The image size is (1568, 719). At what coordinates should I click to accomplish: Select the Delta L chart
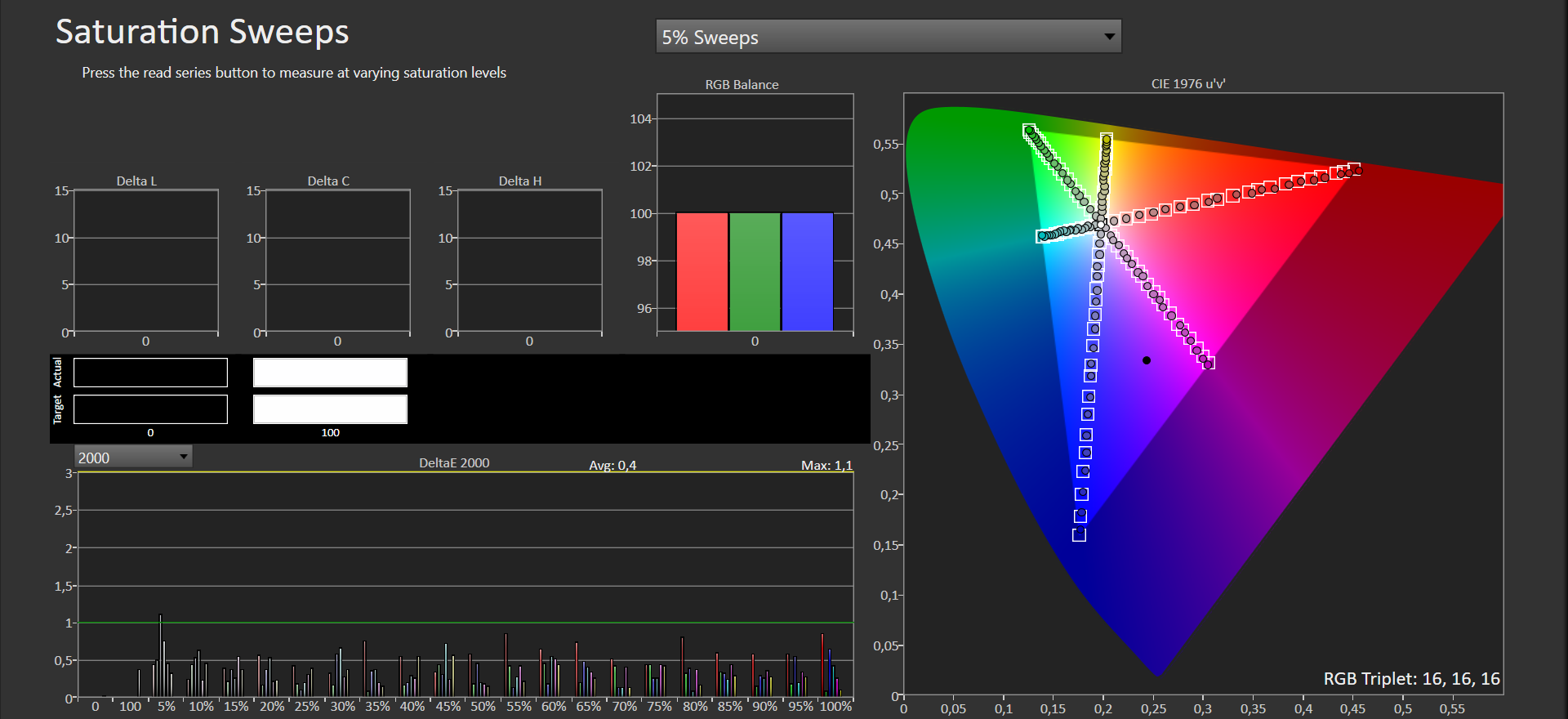(x=146, y=261)
